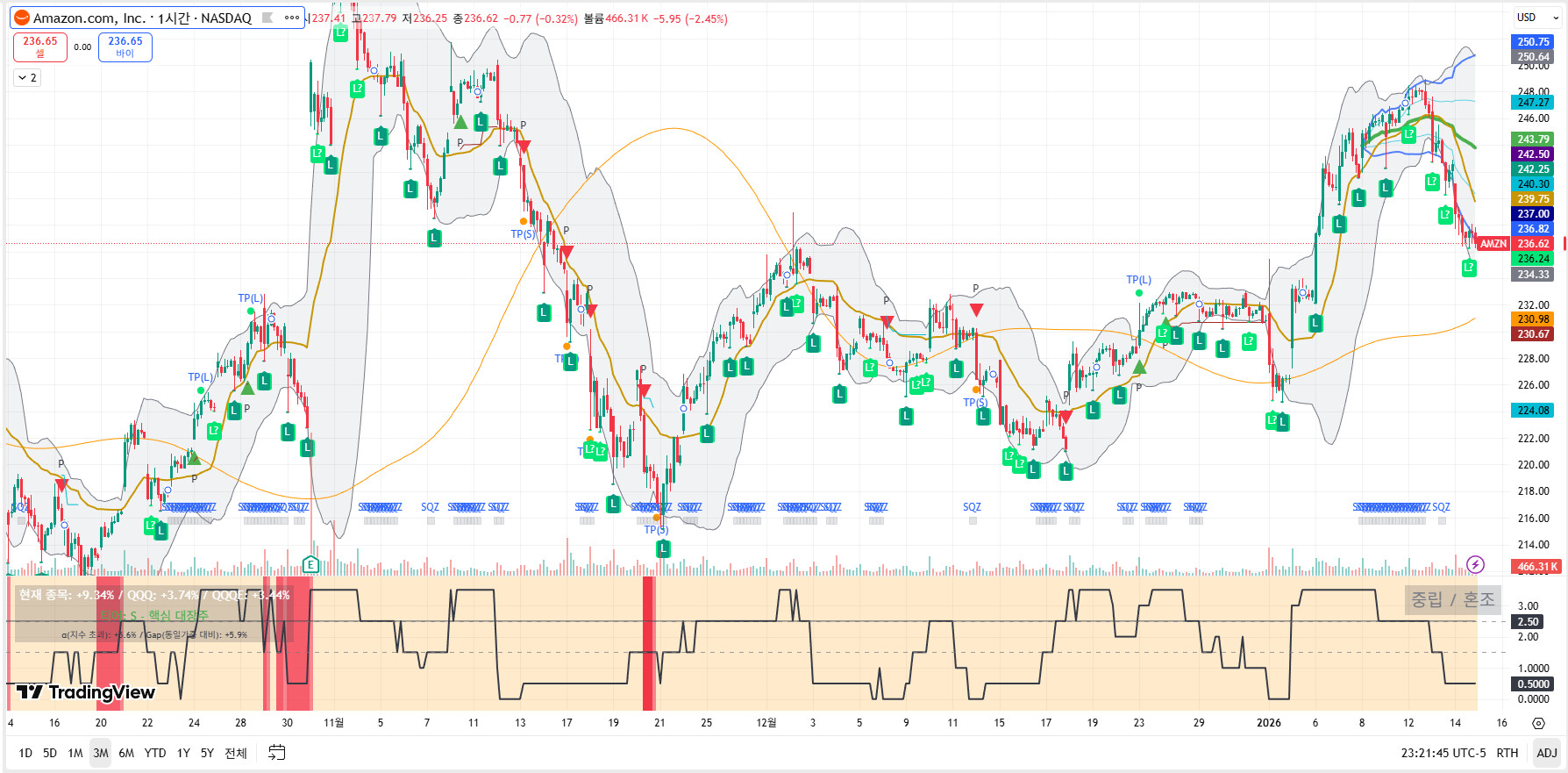The width and height of the screenshot is (1568, 773).
Task: Click the red AMZN price tag on the scale
Action: (1493, 244)
